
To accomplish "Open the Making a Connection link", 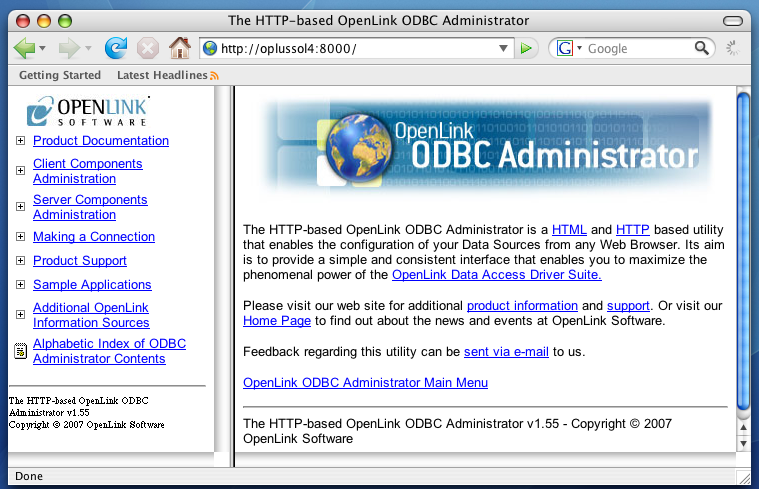I will point(94,236).
